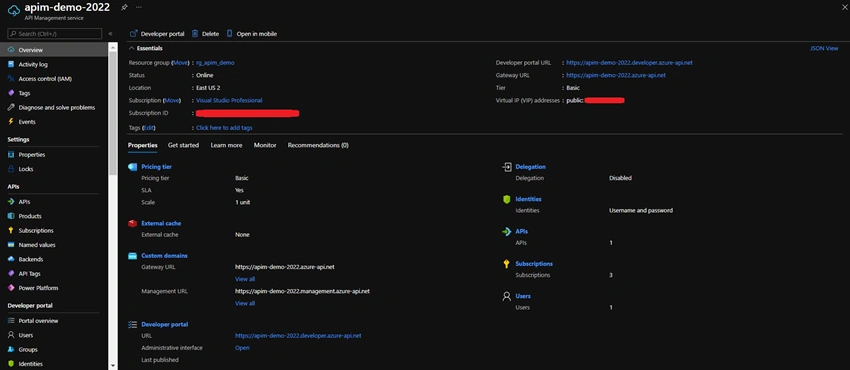Image resolution: width=850 pixels, height=370 pixels.
Task: Open the Overview sidebar item
Action: click(54, 50)
